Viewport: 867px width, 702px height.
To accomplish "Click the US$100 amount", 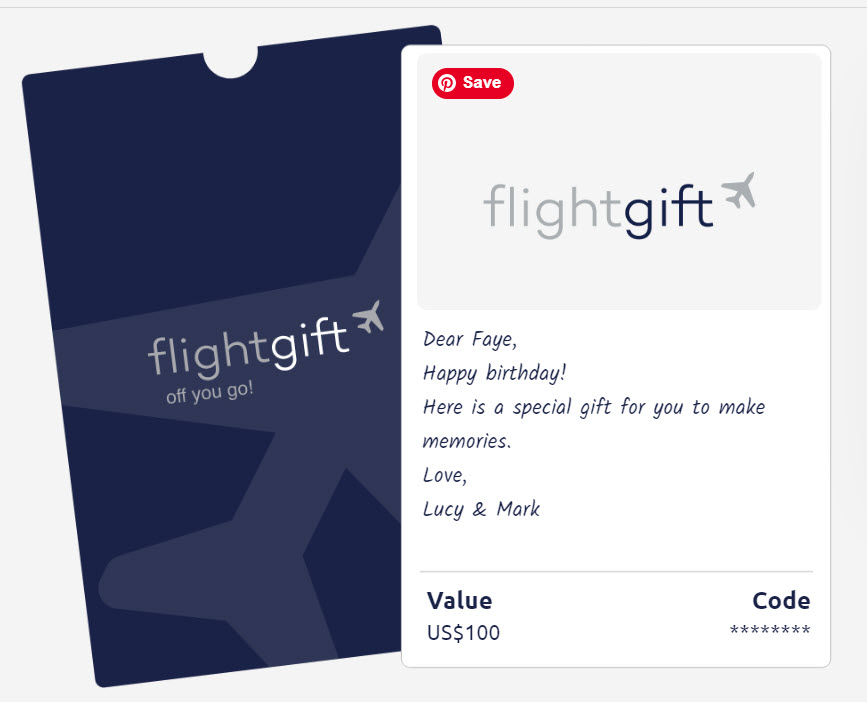I will (463, 633).
